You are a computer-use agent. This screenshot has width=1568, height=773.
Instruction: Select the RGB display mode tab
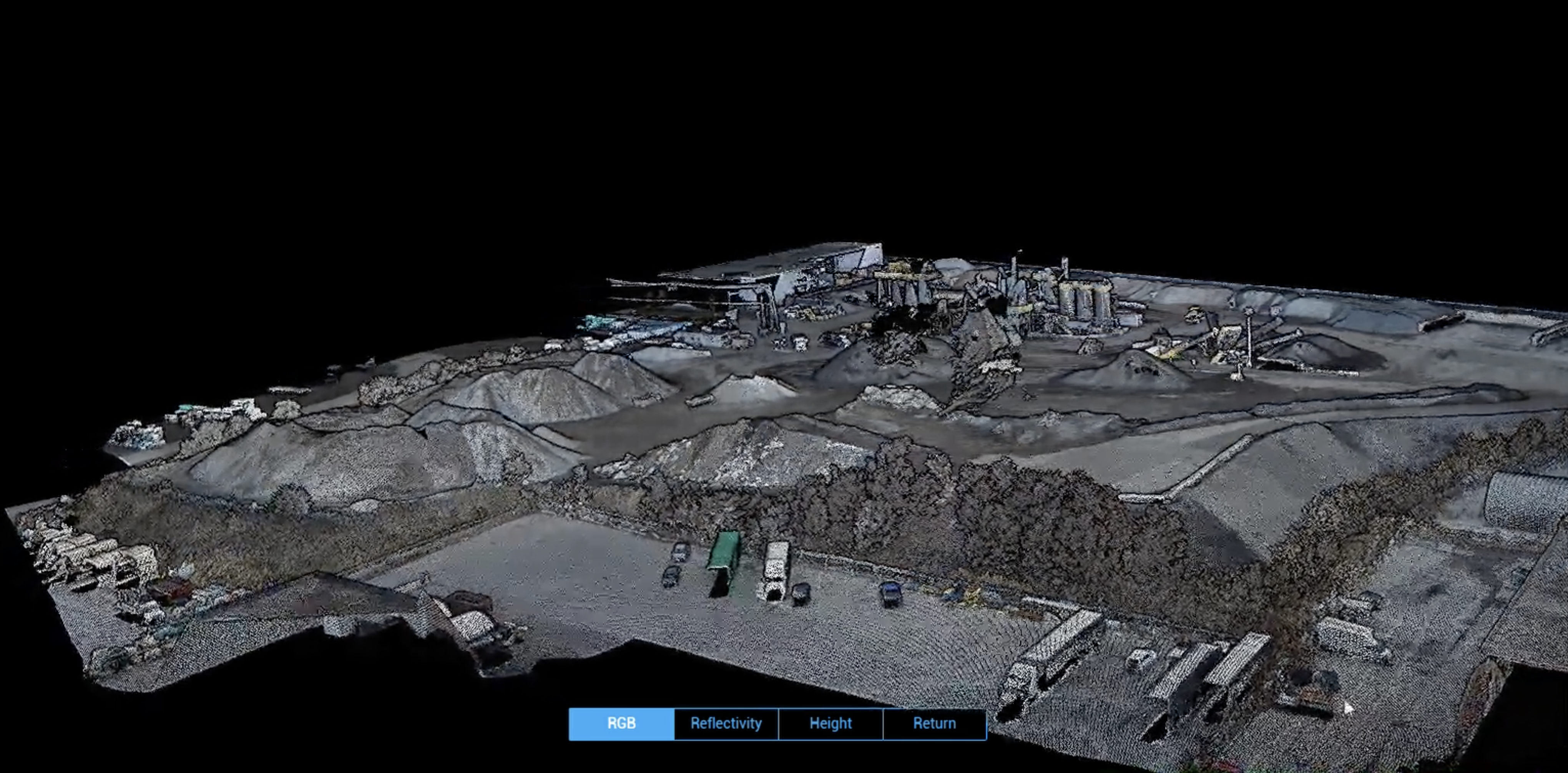621,724
